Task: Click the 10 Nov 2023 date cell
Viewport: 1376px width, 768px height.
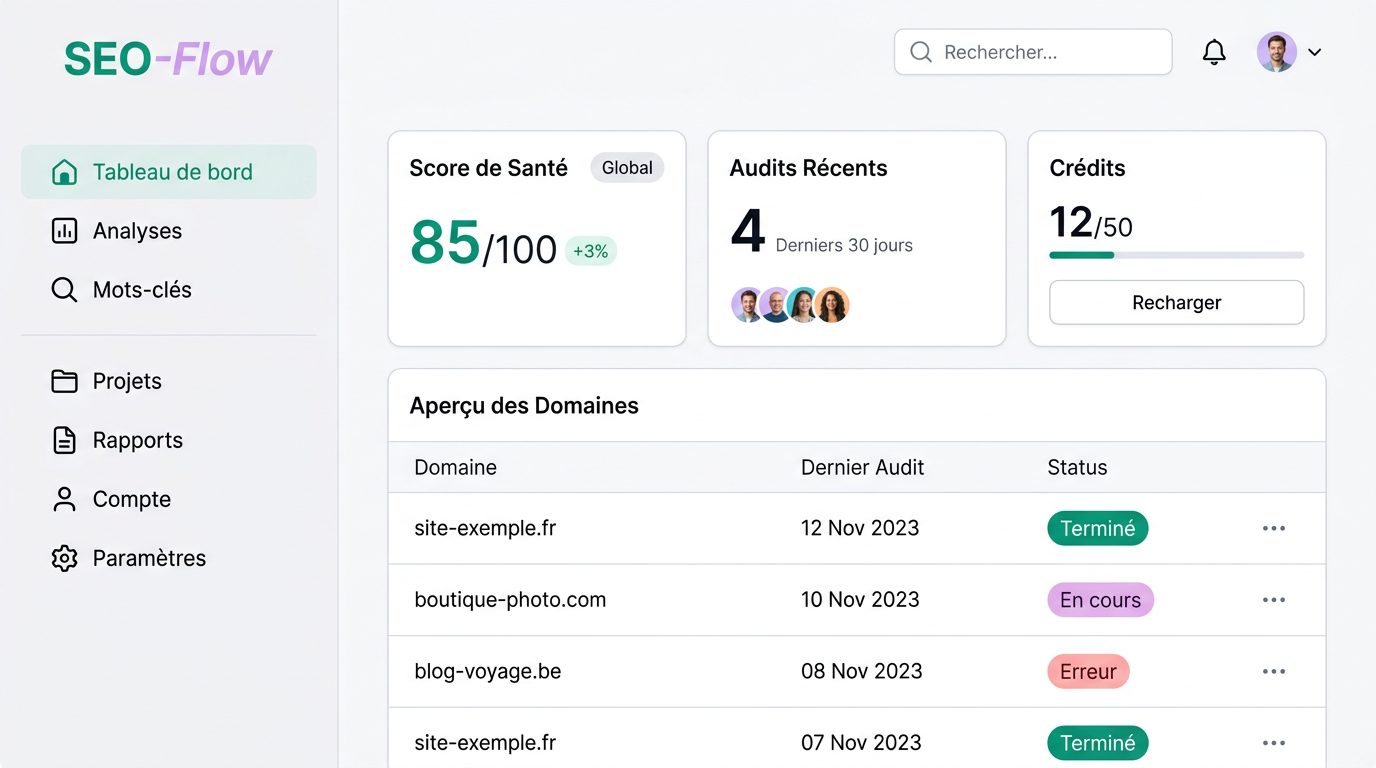Action: pyautogui.click(x=860, y=600)
